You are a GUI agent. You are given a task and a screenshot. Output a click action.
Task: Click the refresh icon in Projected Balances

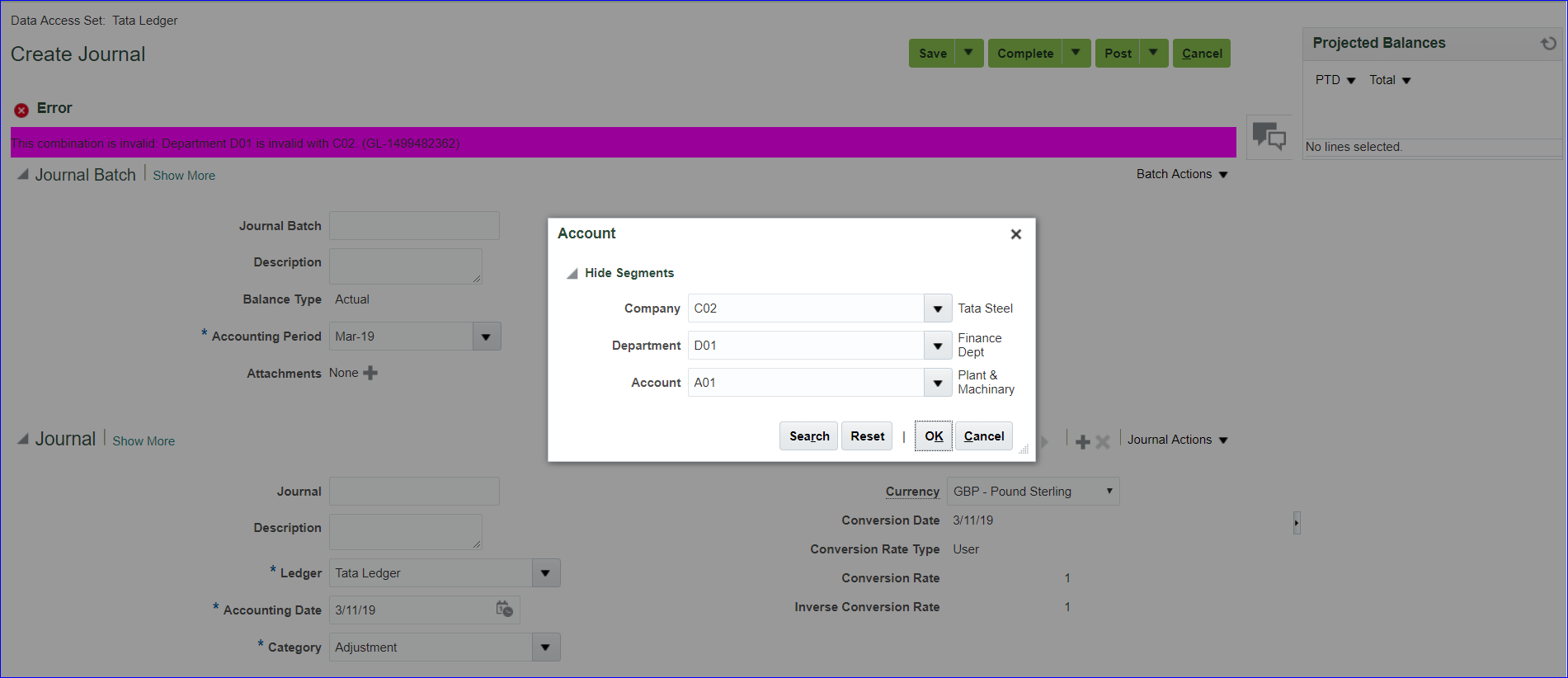(1548, 44)
